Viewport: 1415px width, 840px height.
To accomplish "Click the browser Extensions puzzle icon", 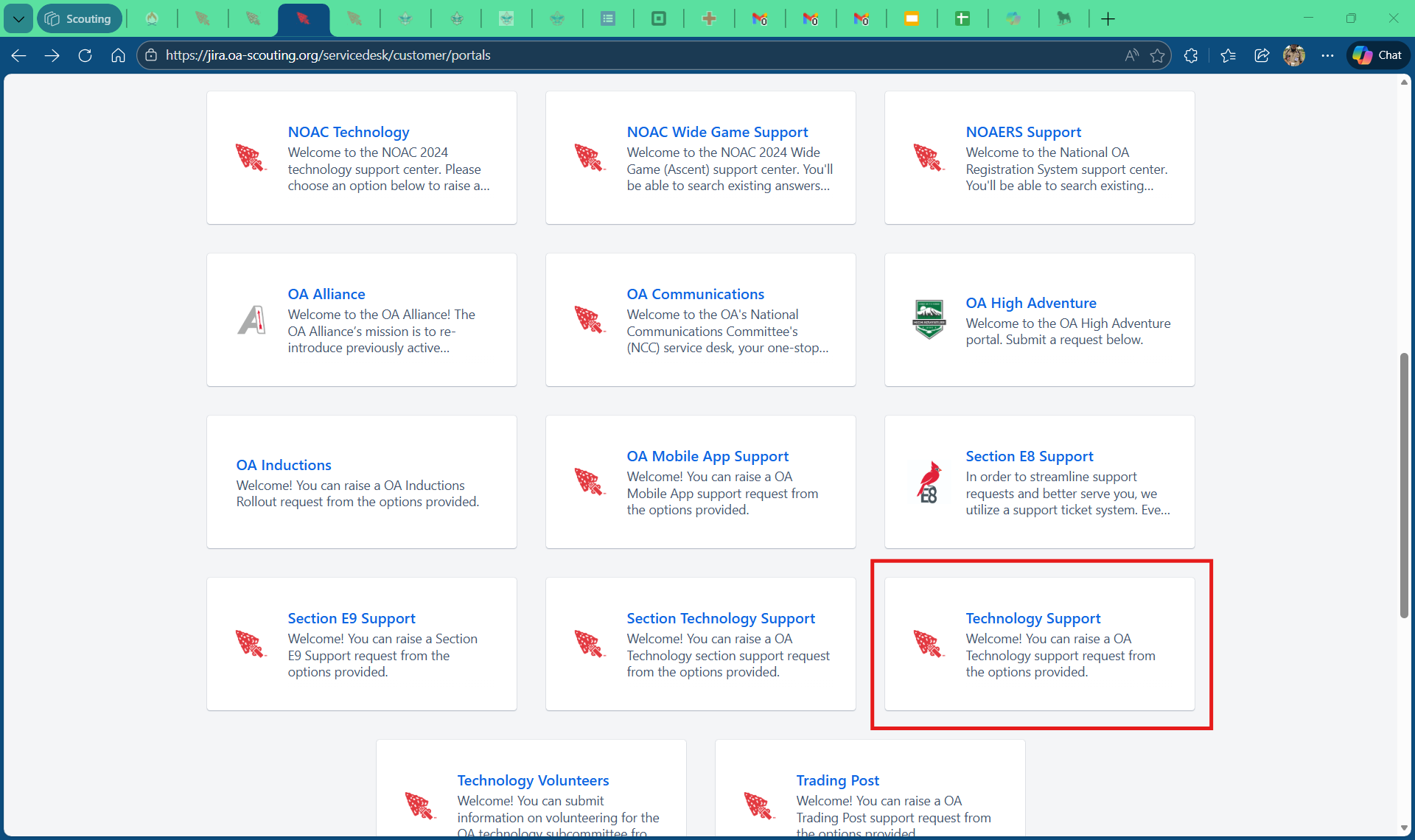I will click(1191, 55).
